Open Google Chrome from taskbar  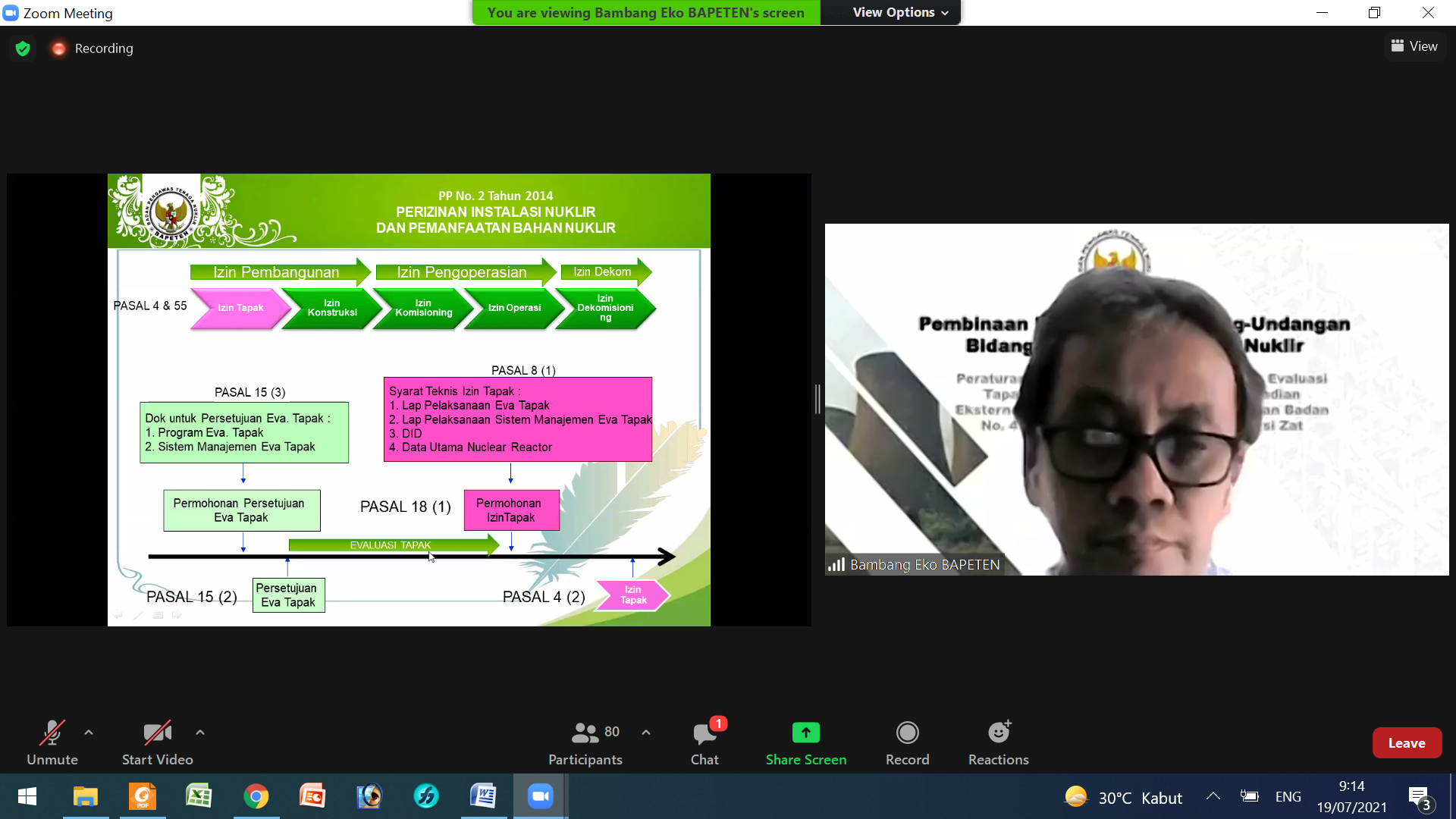tap(256, 796)
